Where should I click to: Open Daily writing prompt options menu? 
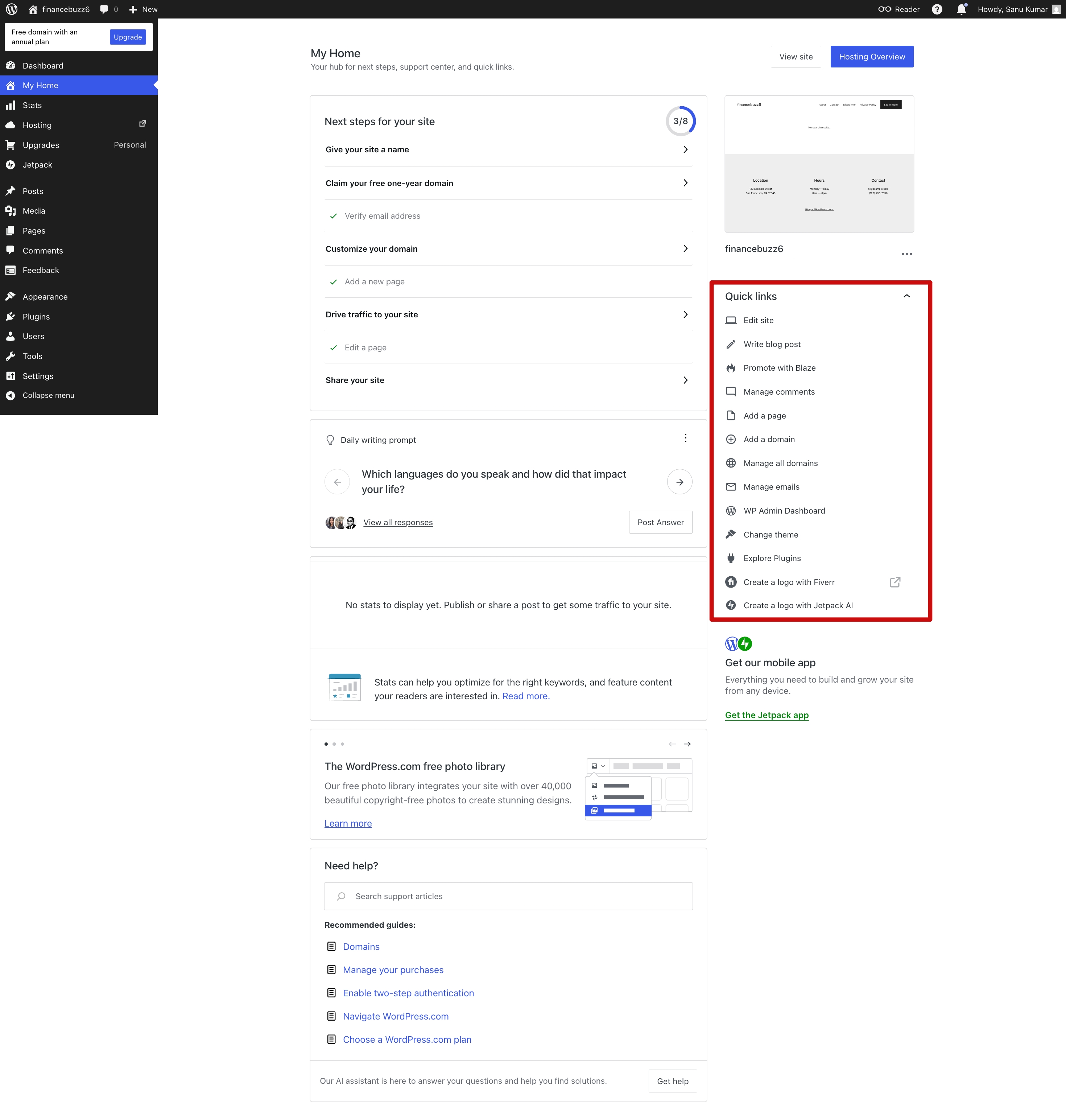[685, 438]
